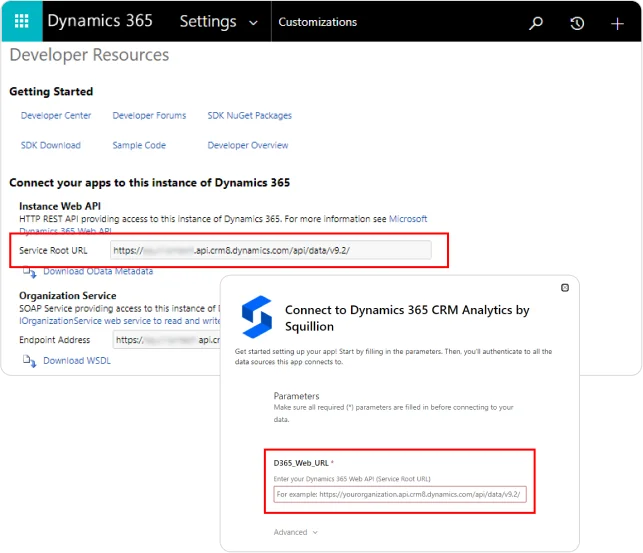This screenshot has width=643, height=553.
Task: Click the Endpoint Address field
Action: (x=166, y=340)
